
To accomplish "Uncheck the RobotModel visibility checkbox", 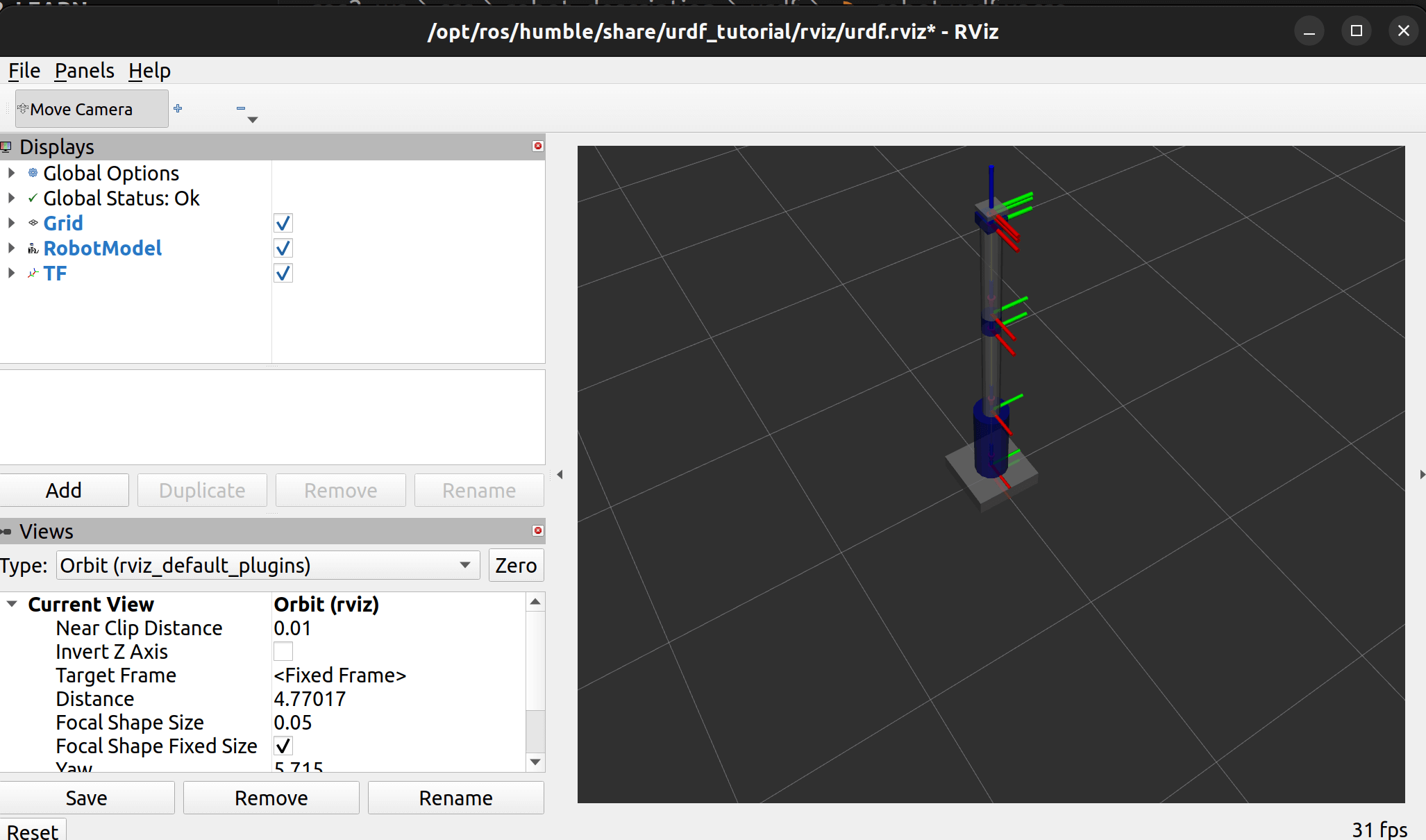I will [283, 248].
